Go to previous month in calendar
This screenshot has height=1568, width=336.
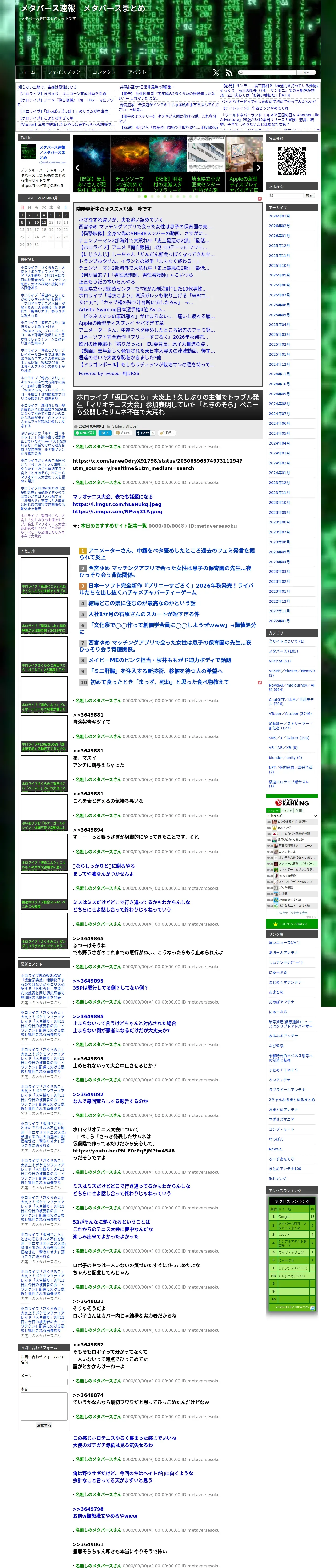[x=31, y=198]
